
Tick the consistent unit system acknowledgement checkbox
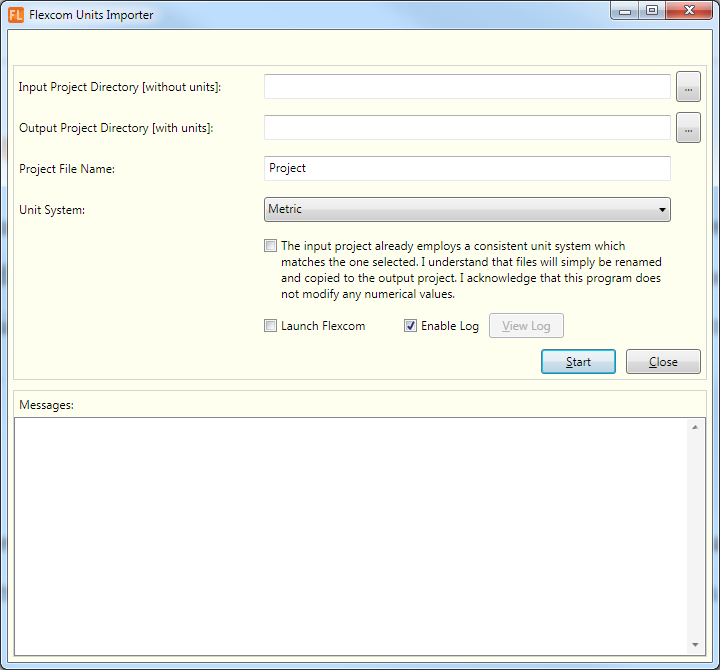point(270,246)
